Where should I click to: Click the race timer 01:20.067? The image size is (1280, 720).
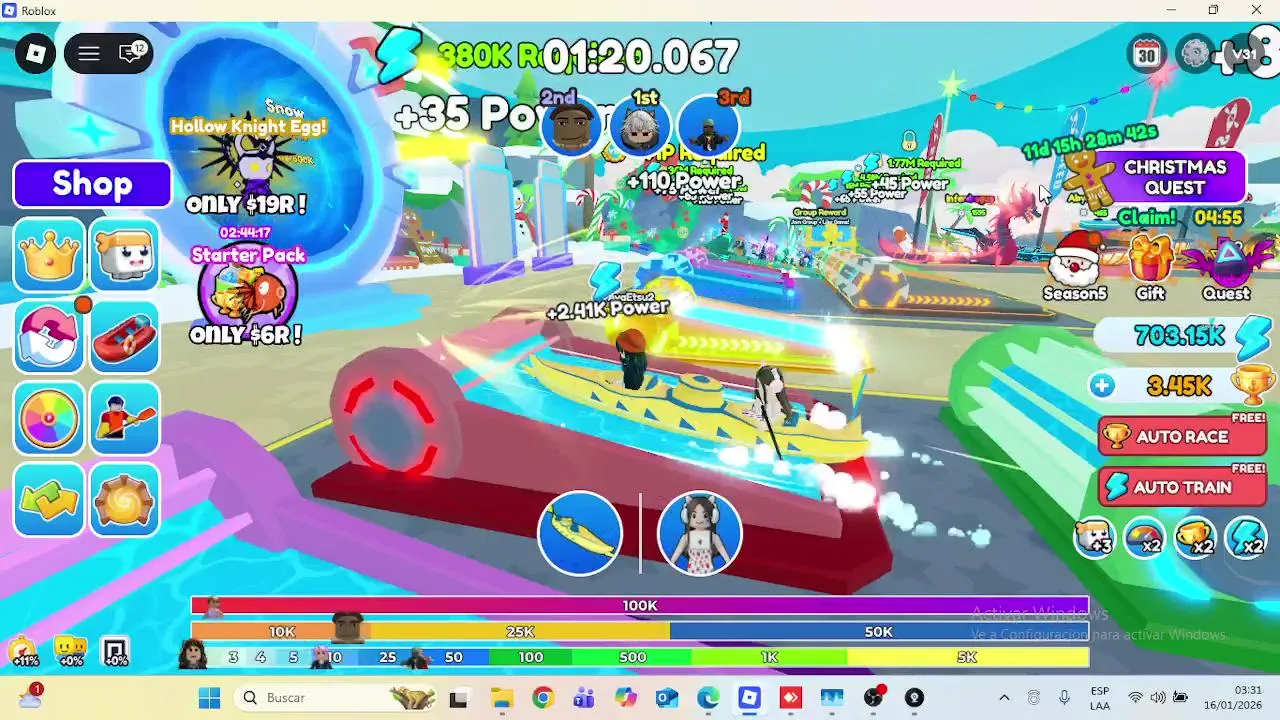pyautogui.click(x=640, y=57)
